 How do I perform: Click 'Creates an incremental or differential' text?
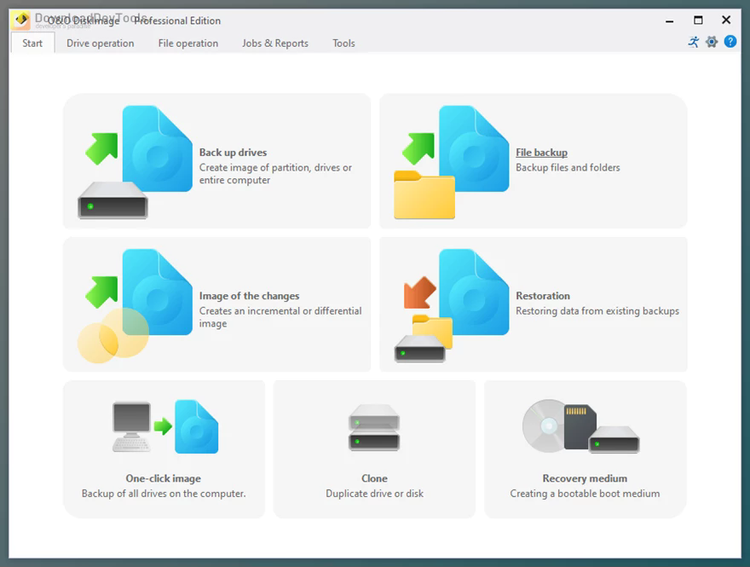(280, 311)
